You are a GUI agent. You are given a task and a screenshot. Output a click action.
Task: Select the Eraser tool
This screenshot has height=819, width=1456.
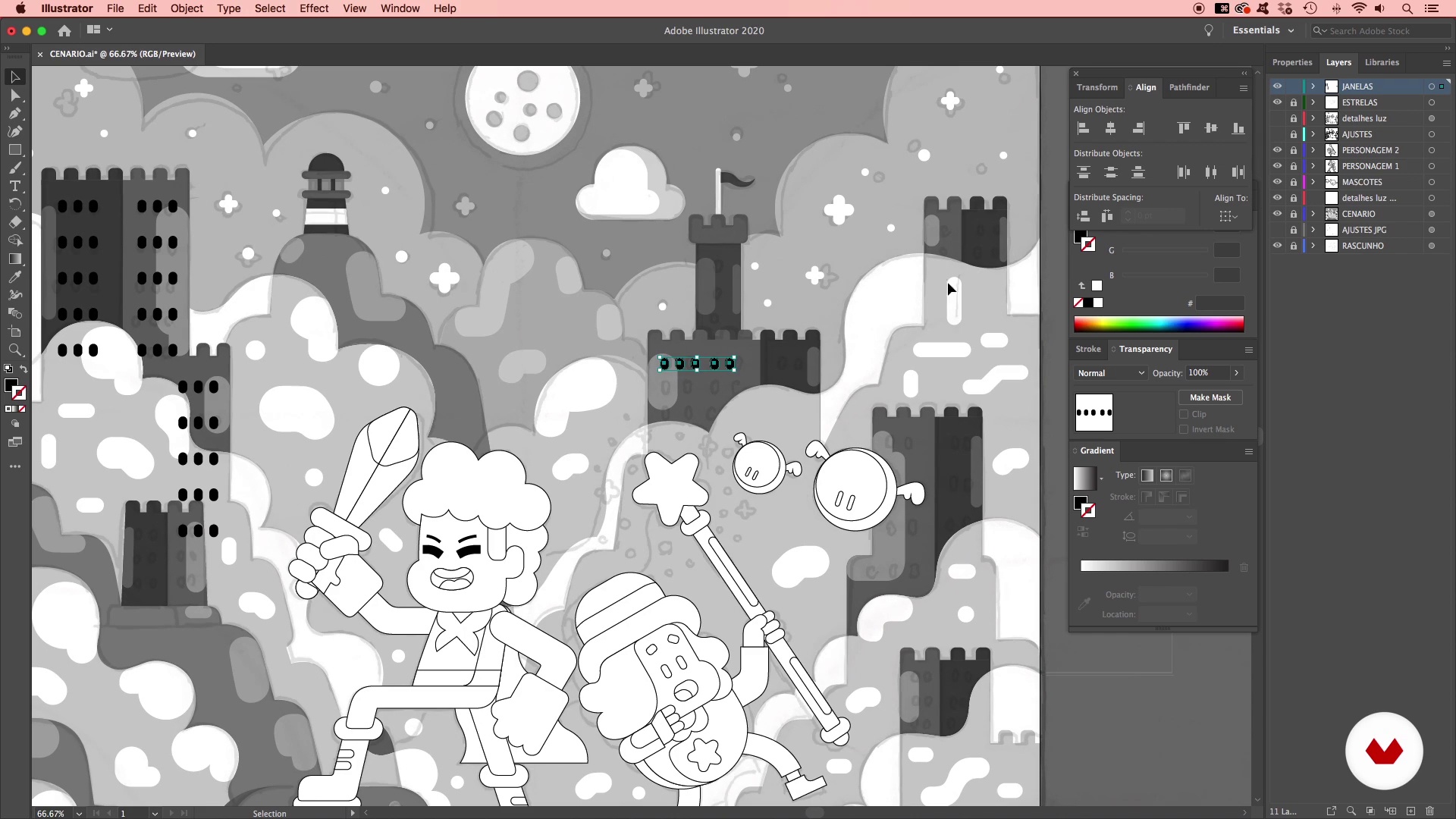[14, 223]
